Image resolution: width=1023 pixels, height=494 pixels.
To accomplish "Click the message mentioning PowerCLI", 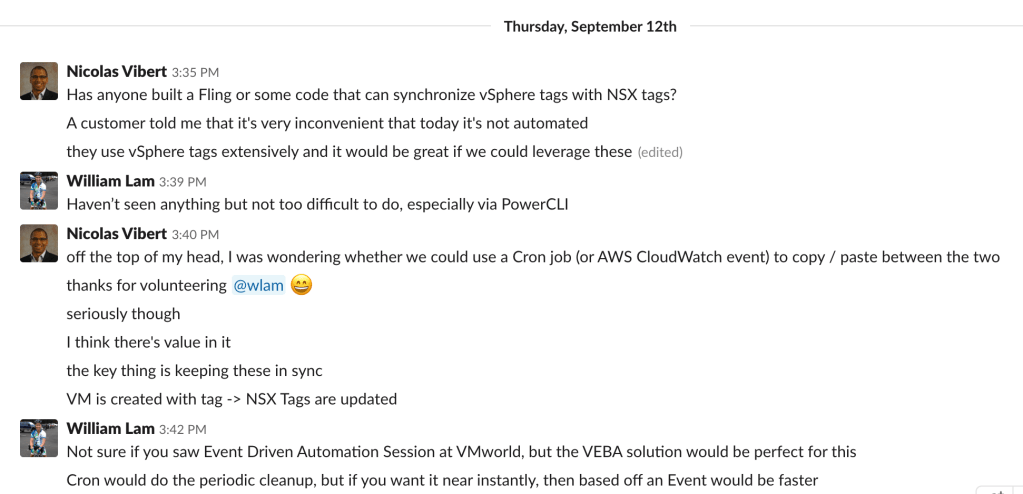I will (317, 205).
